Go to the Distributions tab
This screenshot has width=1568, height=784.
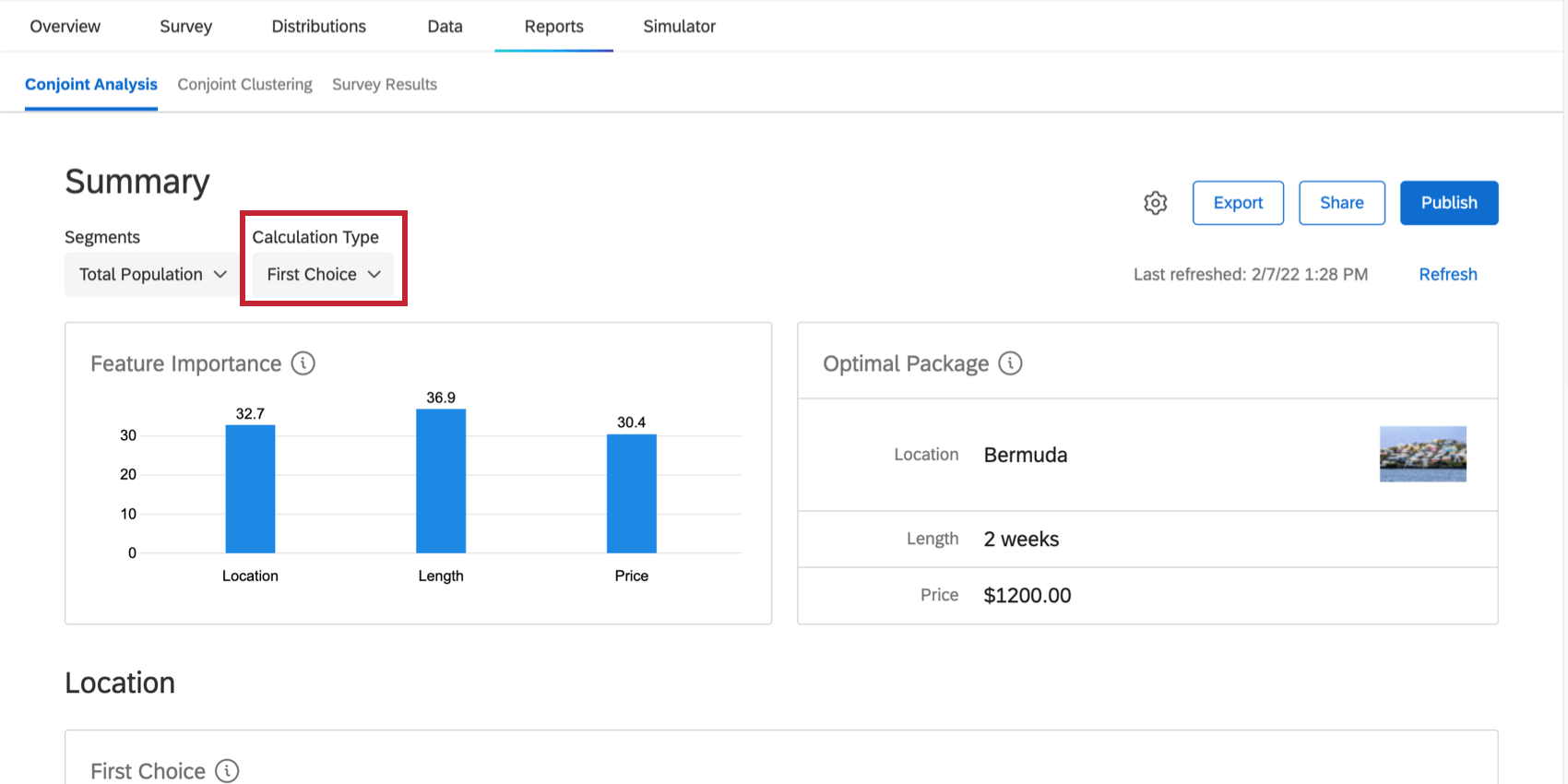click(319, 26)
